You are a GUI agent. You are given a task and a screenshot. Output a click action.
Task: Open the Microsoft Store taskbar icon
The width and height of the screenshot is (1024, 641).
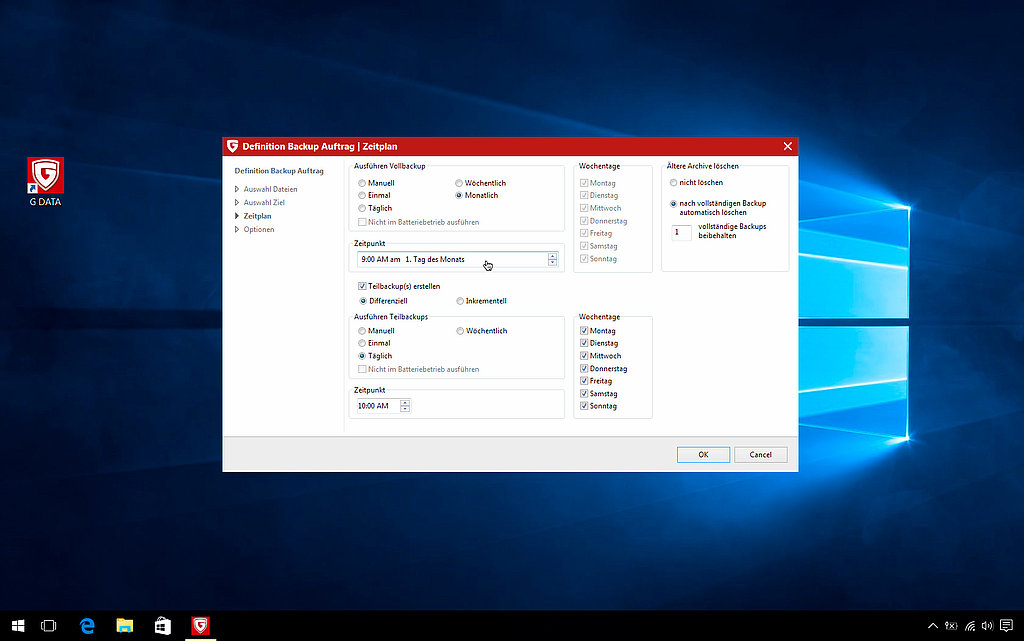162,625
